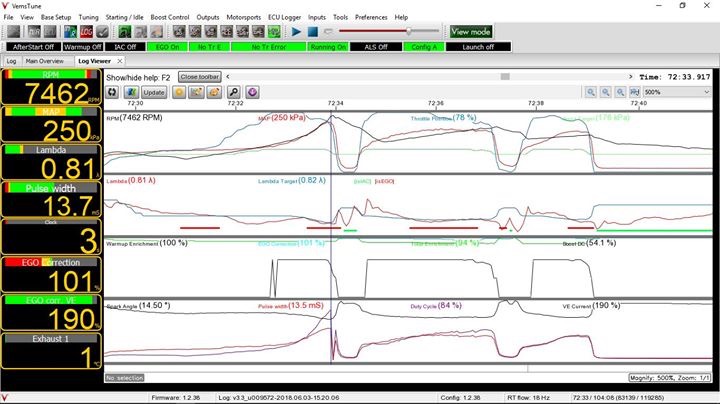Image resolution: width=720 pixels, height=404 pixels.
Task: Click the Update button
Action: point(153,92)
